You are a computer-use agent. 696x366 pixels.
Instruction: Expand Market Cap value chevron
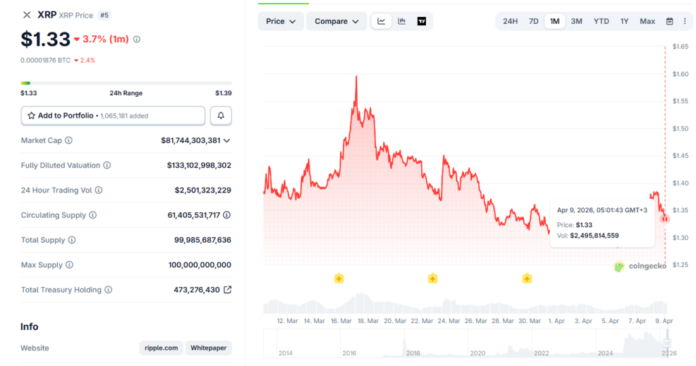point(227,141)
